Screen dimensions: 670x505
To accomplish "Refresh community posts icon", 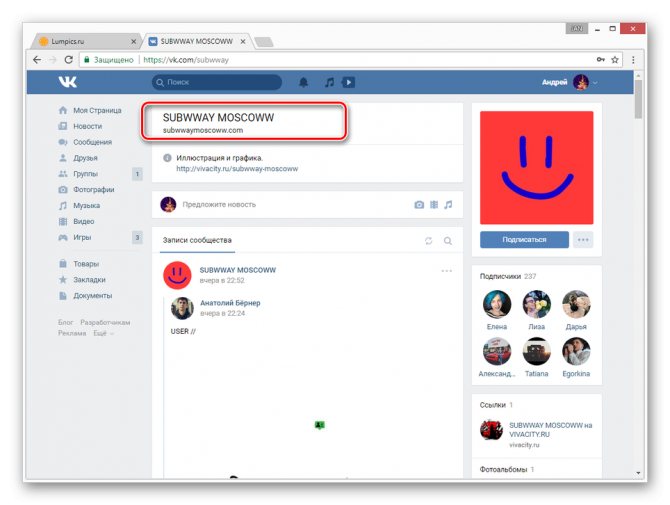I will 429,241.
